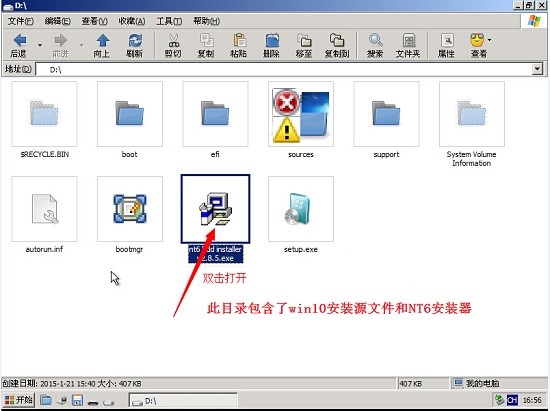
Task: Open the 文件(F) menu
Action: click(x=21, y=21)
